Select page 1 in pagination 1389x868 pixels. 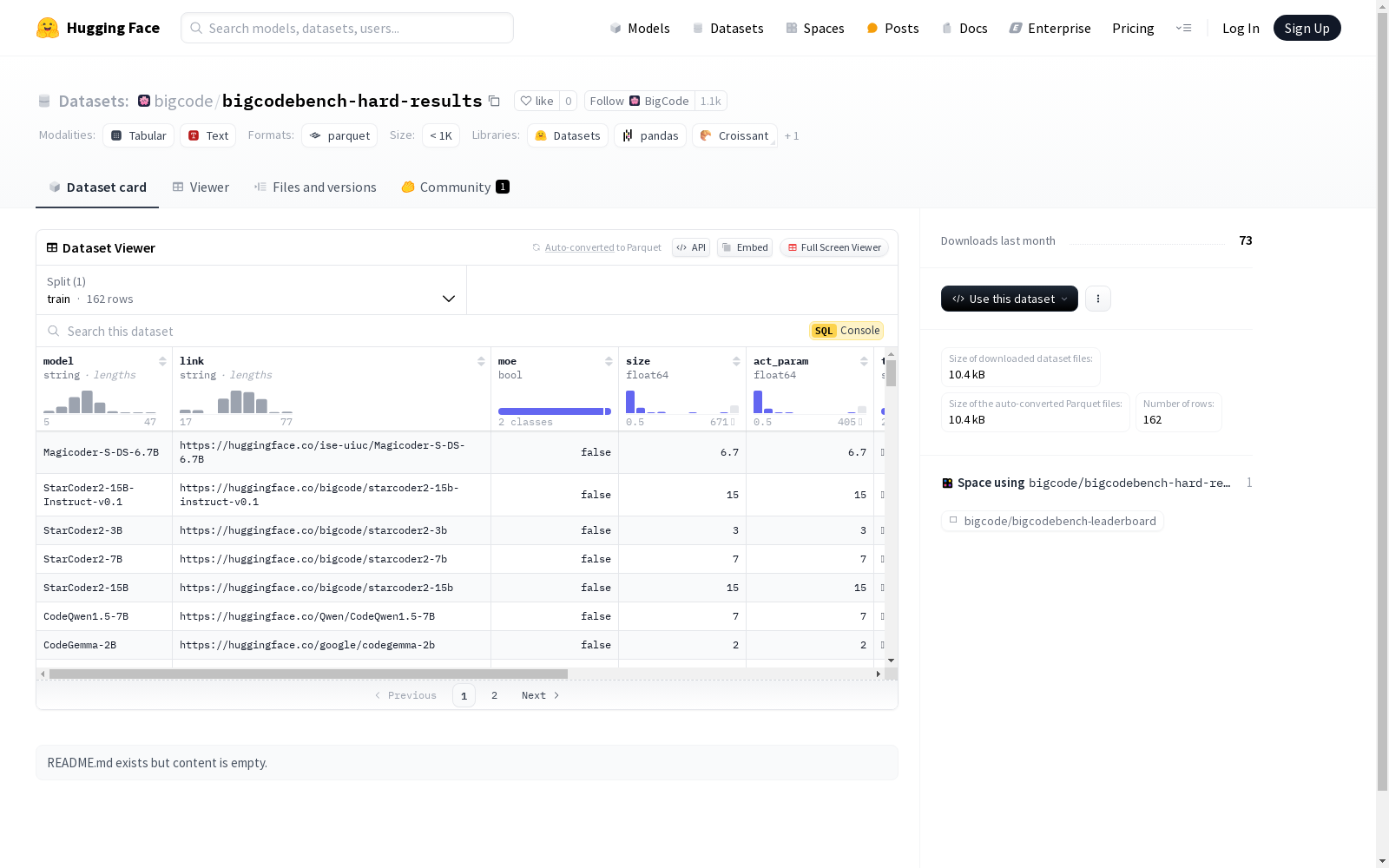pos(464,695)
